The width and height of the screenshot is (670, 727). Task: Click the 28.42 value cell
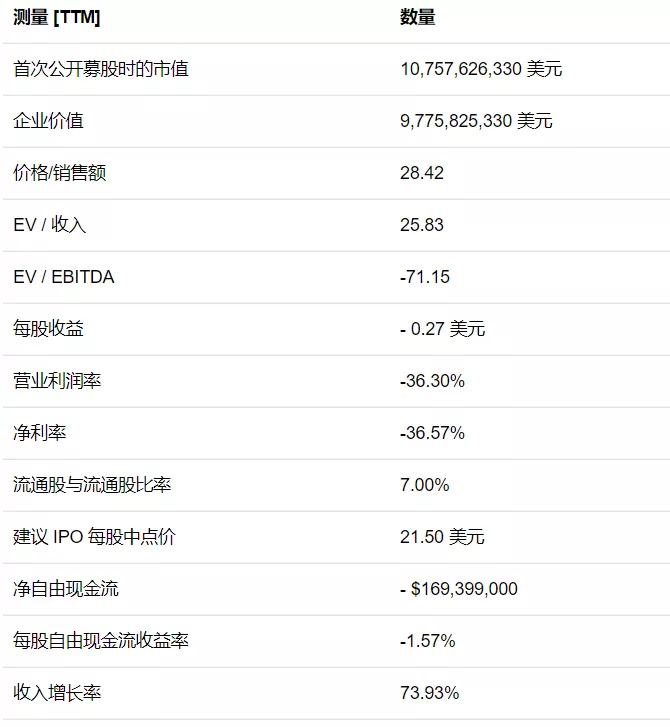tap(422, 173)
